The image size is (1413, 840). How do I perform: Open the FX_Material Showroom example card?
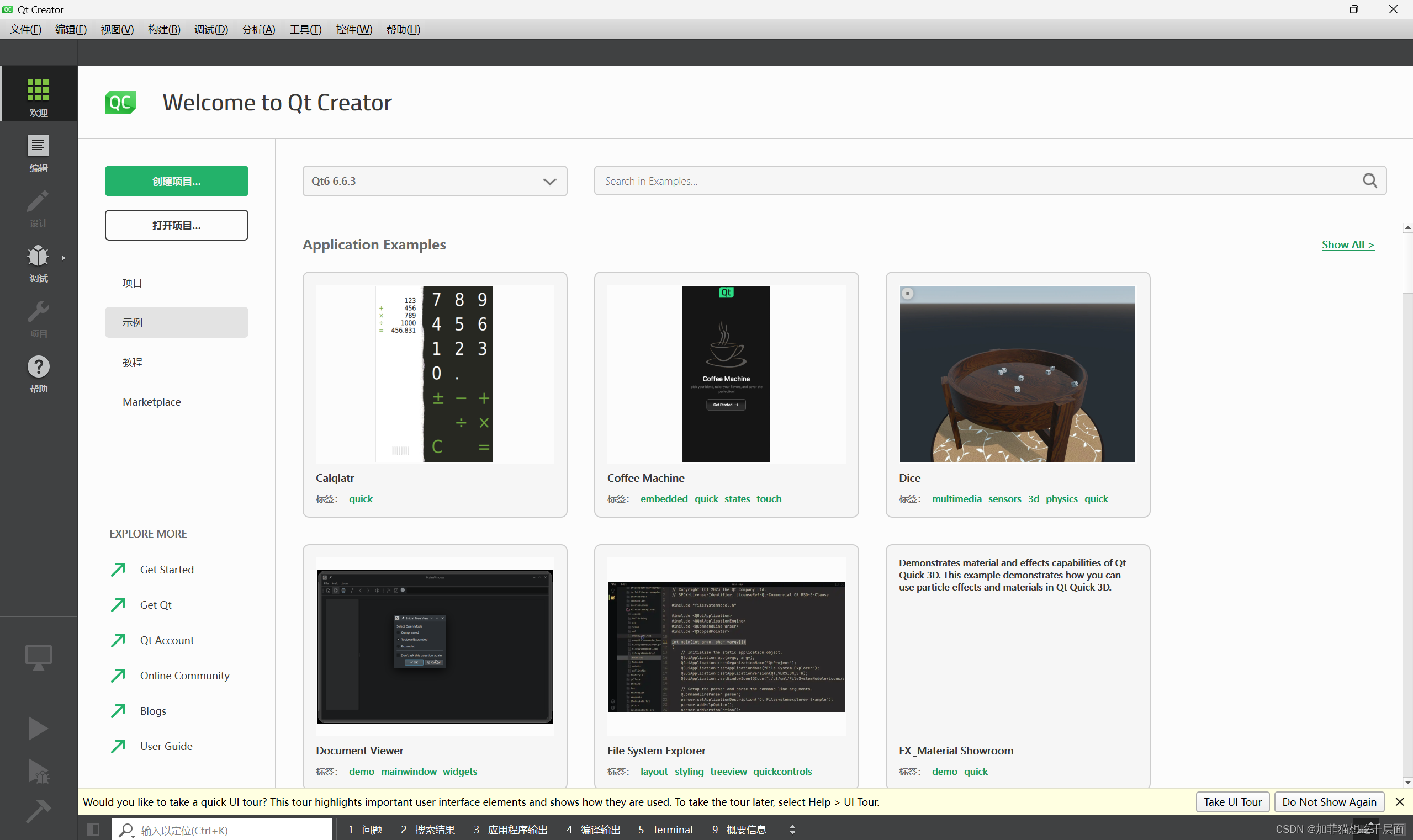(x=1017, y=666)
